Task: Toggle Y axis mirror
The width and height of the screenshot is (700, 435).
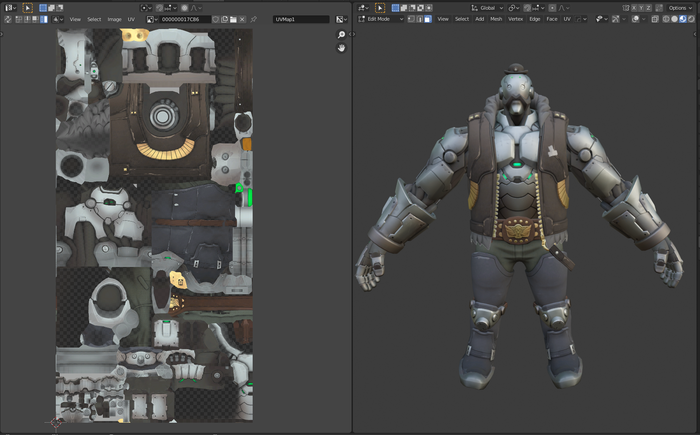Action: pyautogui.click(x=642, y=8)
